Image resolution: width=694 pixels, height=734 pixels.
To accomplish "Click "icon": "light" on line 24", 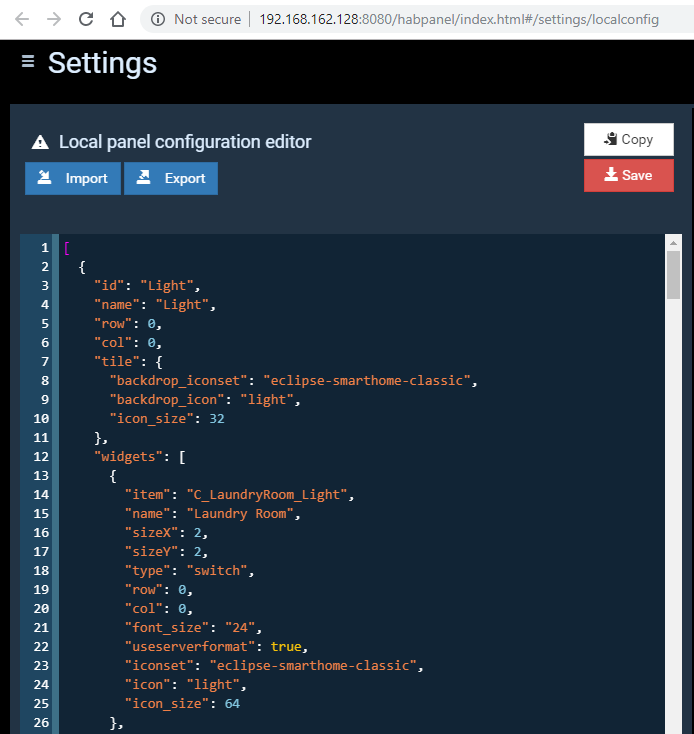I will point(185,684).
